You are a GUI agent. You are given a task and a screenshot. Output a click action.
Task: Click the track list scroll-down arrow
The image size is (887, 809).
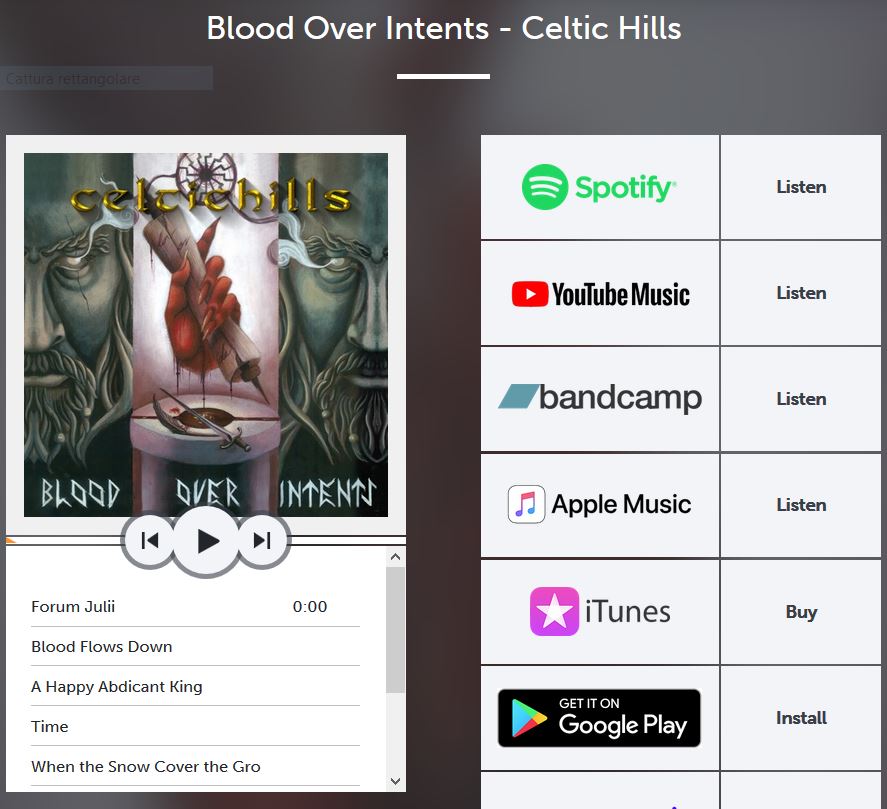[x=395, y=782]
